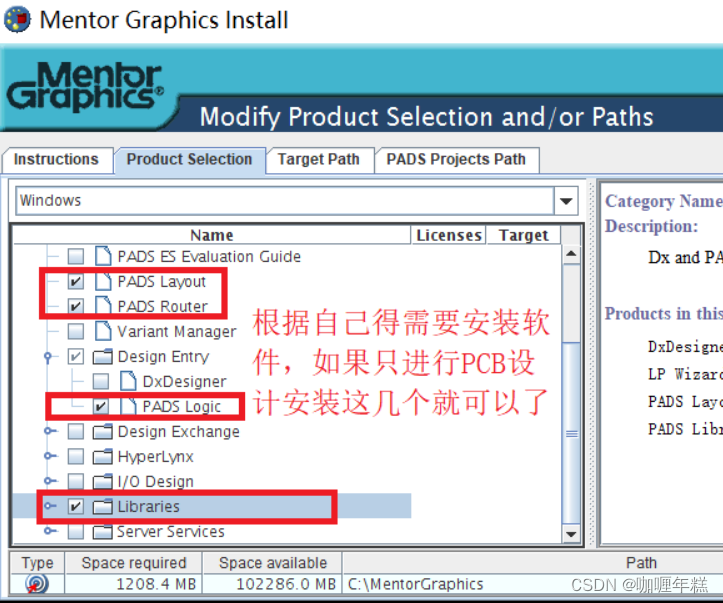Click the target type icon beside 1208.4 MB
The image size is (723, 603).
(37, 584)
